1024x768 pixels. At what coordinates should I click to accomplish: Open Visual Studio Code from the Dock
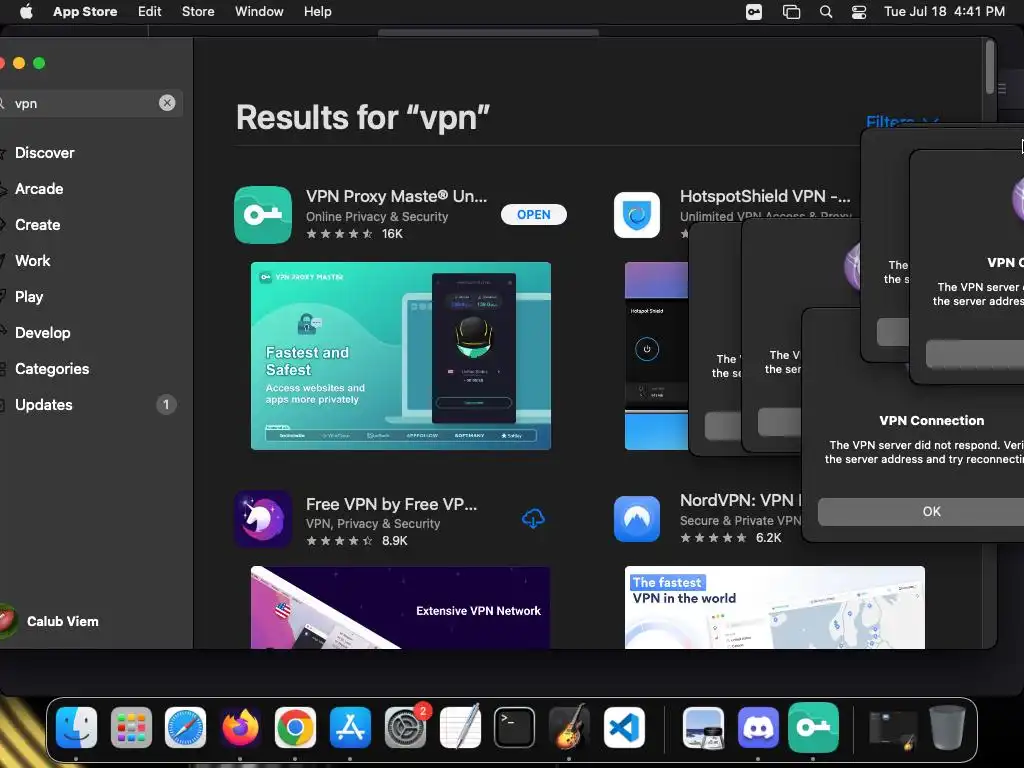coord(624,727)
